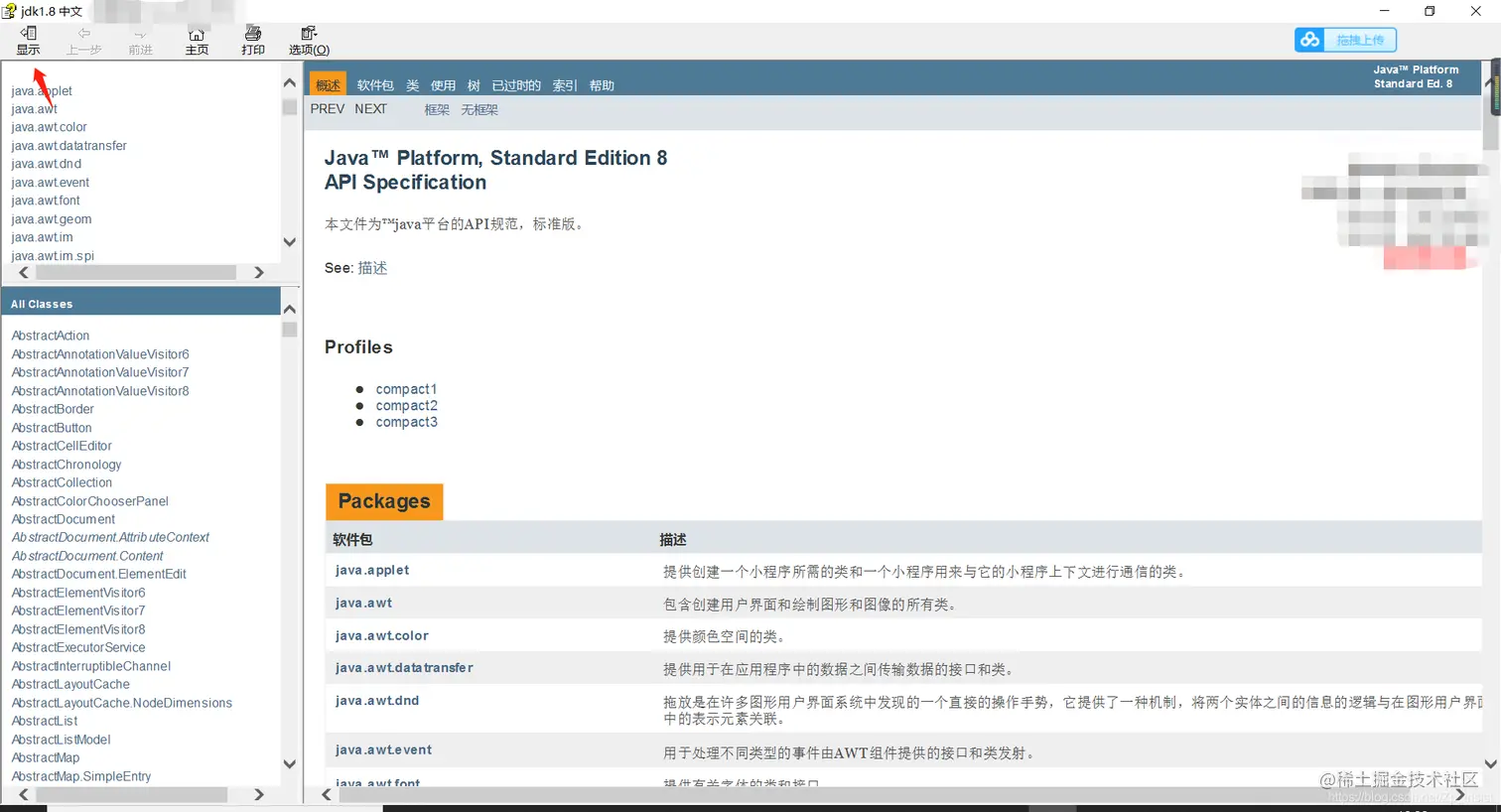1501x812 pixels.
Task: Click right arrow of packages horizontal scrollbar
Action: 259,272
